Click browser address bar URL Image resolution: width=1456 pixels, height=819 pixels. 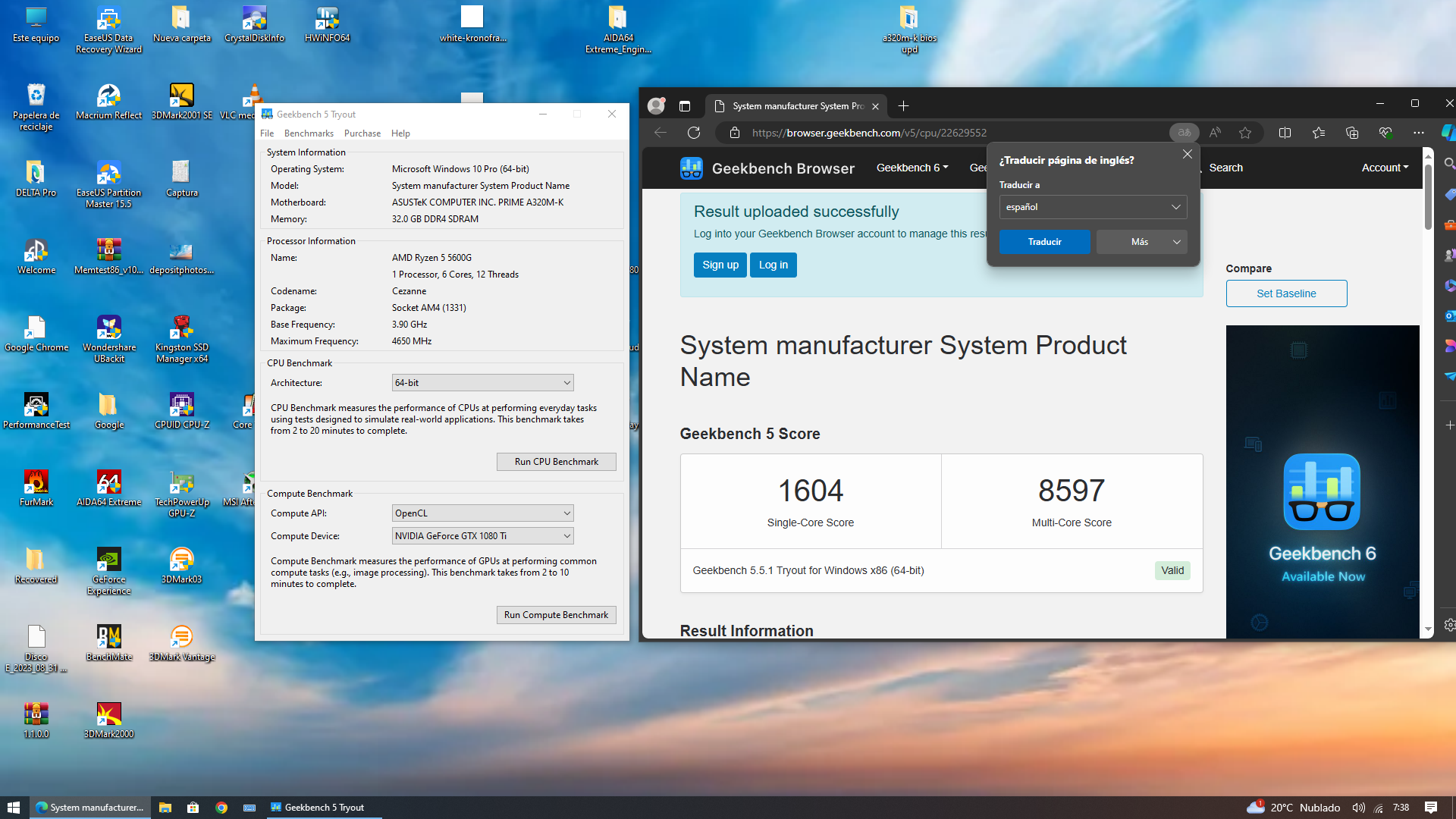point(869,133)
